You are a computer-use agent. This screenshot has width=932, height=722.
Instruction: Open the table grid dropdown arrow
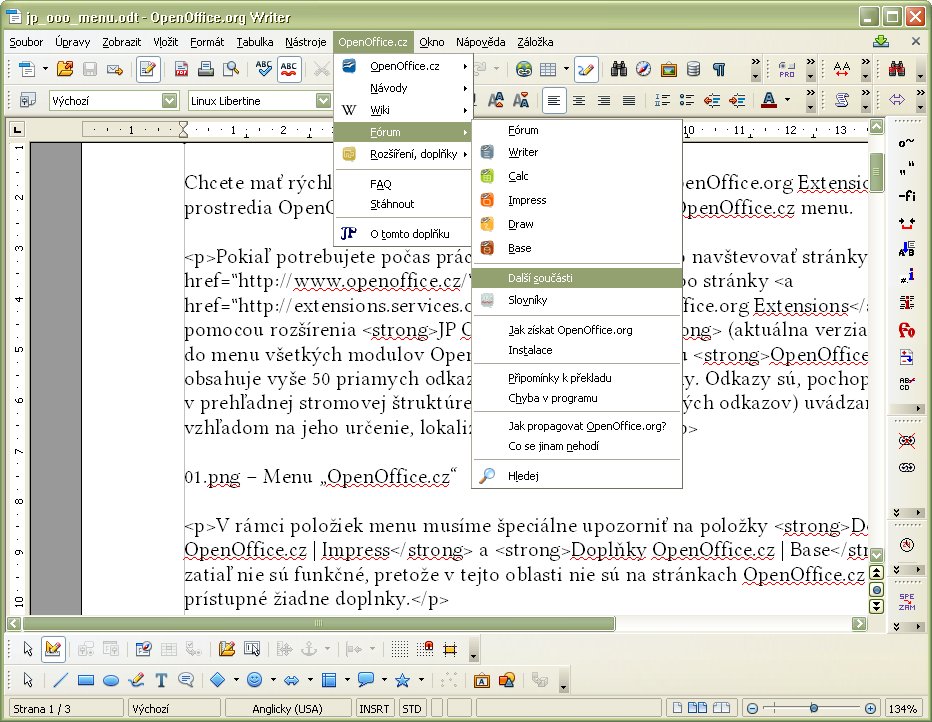(566, 70)
